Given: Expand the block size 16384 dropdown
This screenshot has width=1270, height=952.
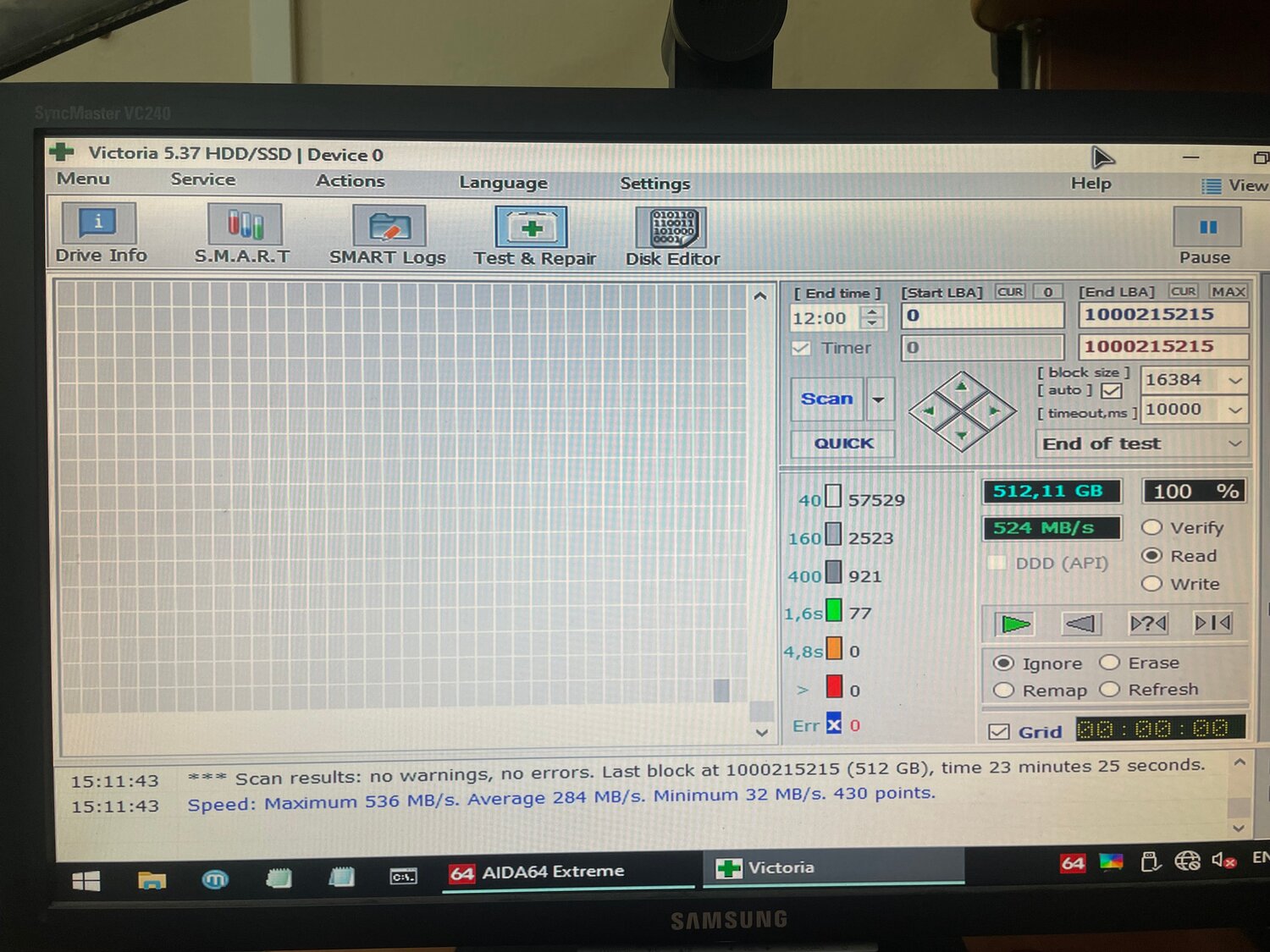Looking at the screenshot, I should pyautogui.click(x=1235, y=381).
